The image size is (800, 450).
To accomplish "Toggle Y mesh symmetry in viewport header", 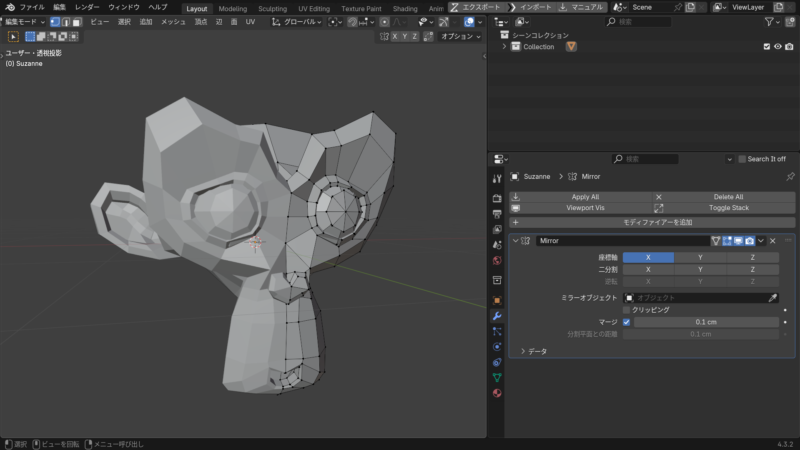I will 405,37.
